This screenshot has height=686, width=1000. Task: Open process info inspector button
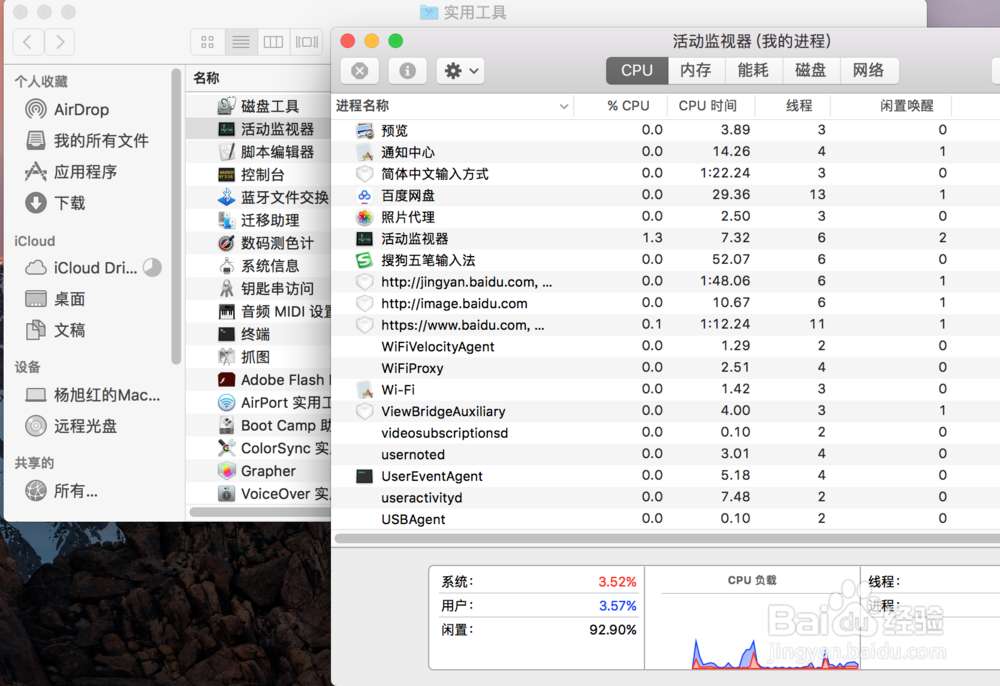pyautogui.click(x=407, y=71)
